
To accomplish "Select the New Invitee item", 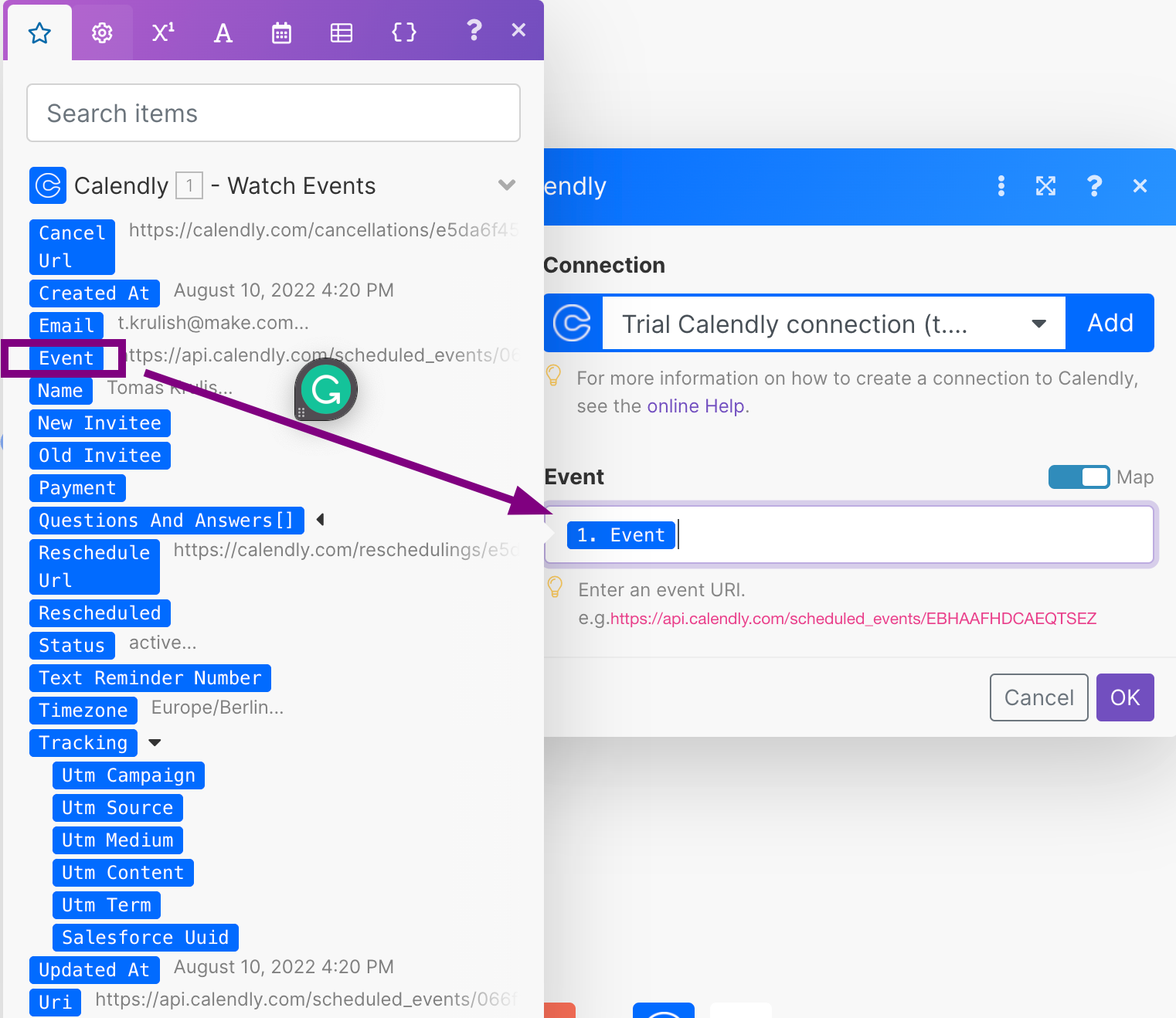I will [x=100, y=423].
